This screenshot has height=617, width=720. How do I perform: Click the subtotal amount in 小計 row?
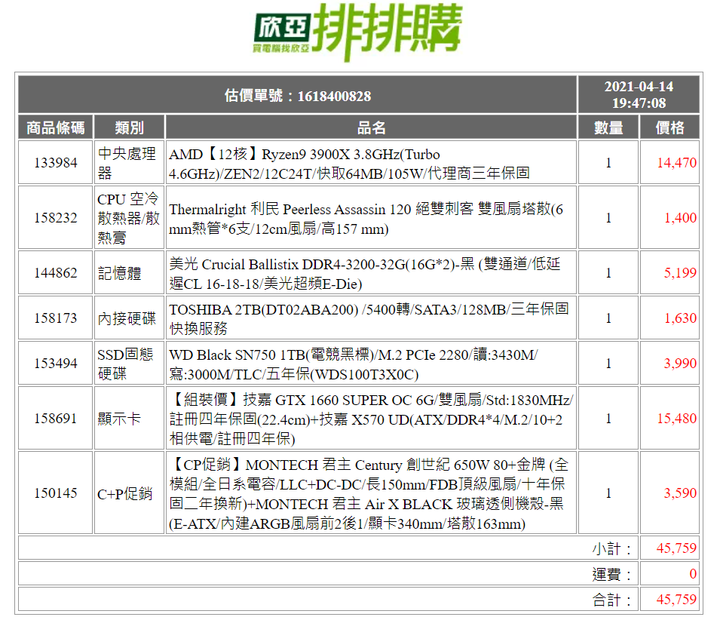pyautogui.click(x=676, y=548)
